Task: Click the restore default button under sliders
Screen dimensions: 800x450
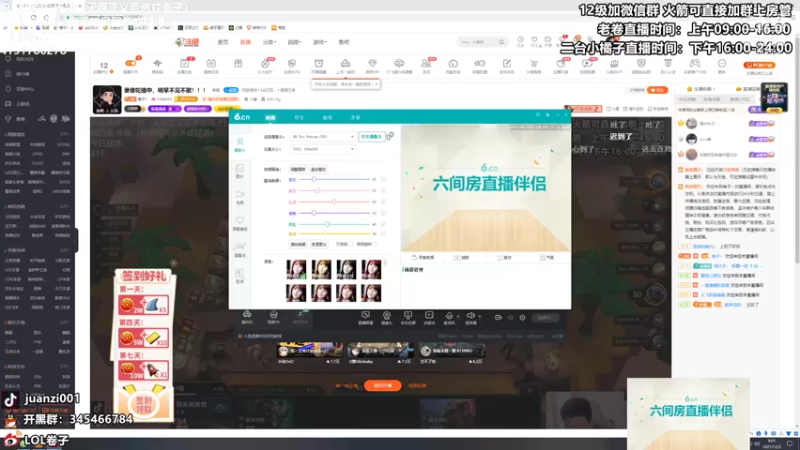Action: pos(319,244)
